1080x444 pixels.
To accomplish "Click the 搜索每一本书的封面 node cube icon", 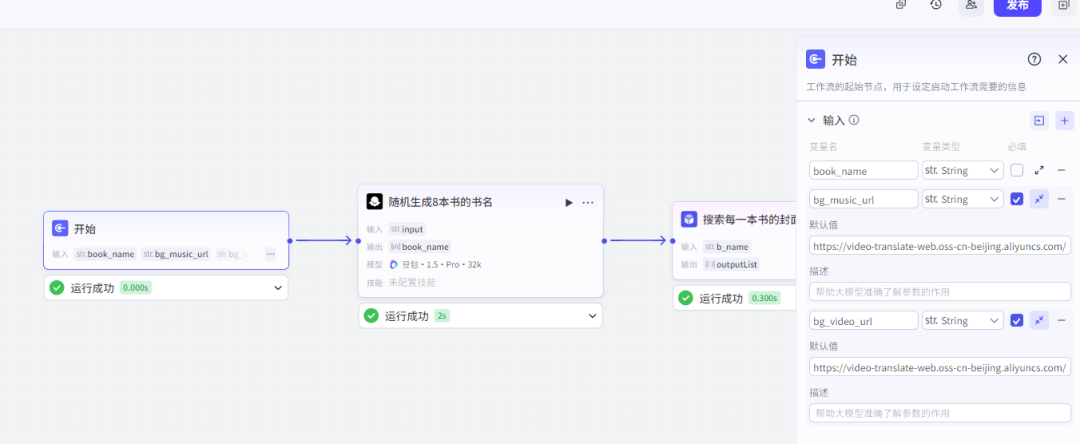I will pyautogui.click(x=689, y=219).
